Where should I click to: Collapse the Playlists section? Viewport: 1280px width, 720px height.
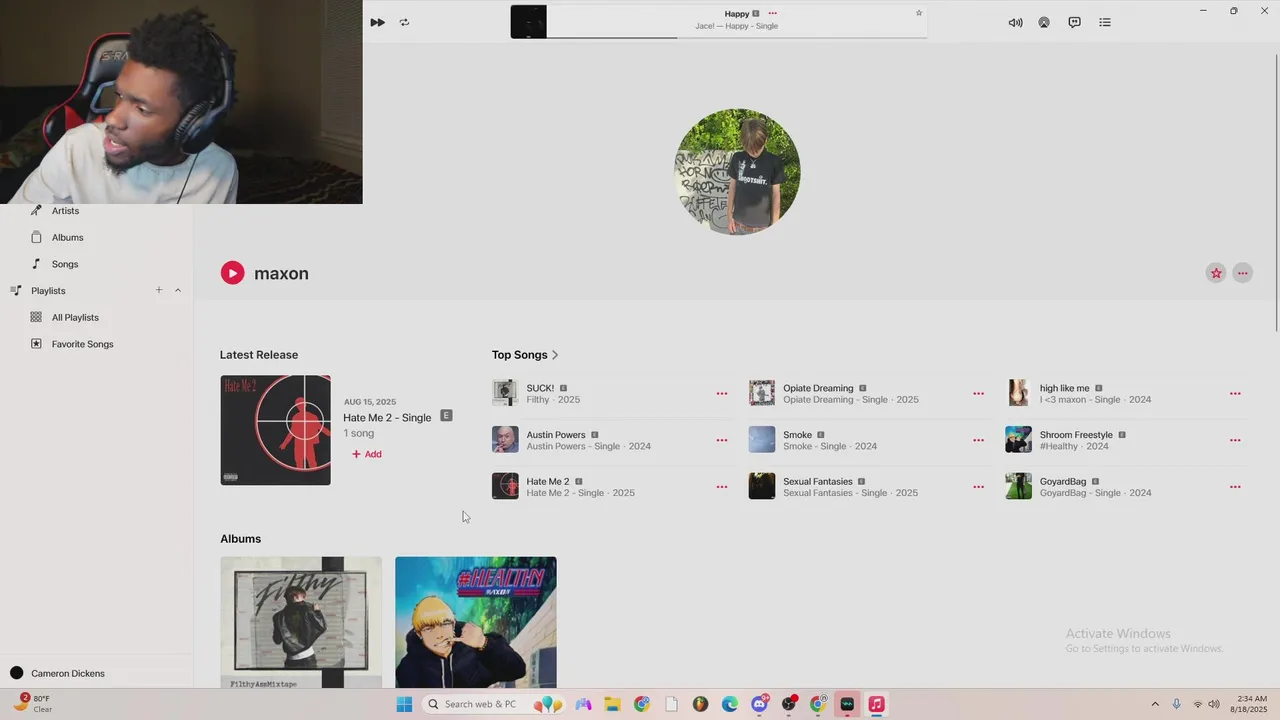click(178, 290)
